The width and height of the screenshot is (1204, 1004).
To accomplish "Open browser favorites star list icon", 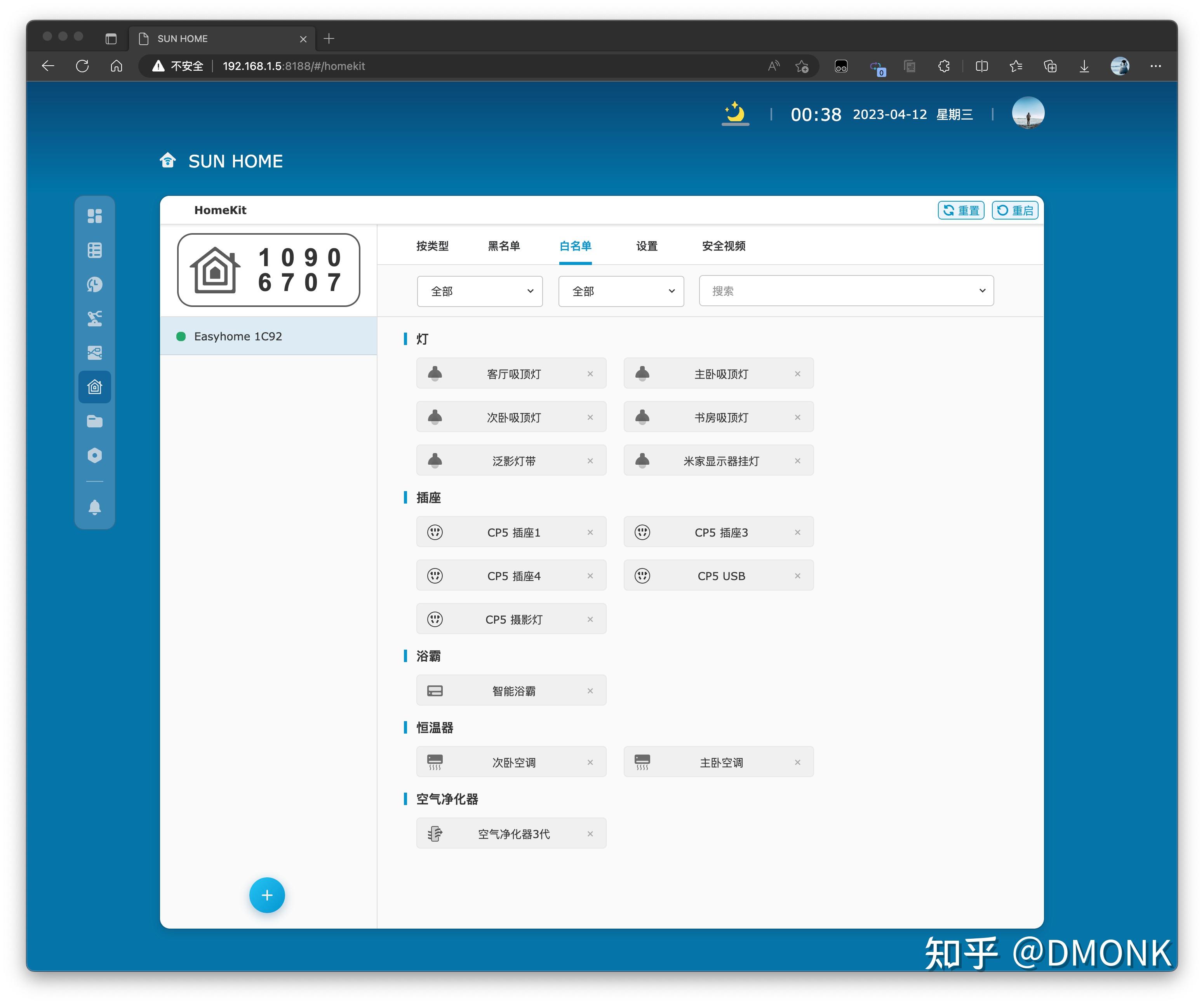I will coord(1015,66).
